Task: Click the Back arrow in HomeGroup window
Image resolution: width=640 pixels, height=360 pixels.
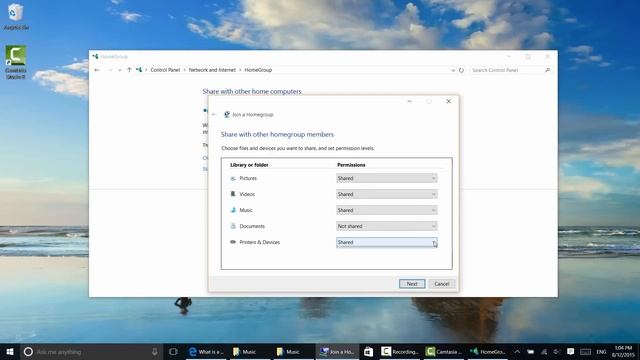Action: click(97, 70)
